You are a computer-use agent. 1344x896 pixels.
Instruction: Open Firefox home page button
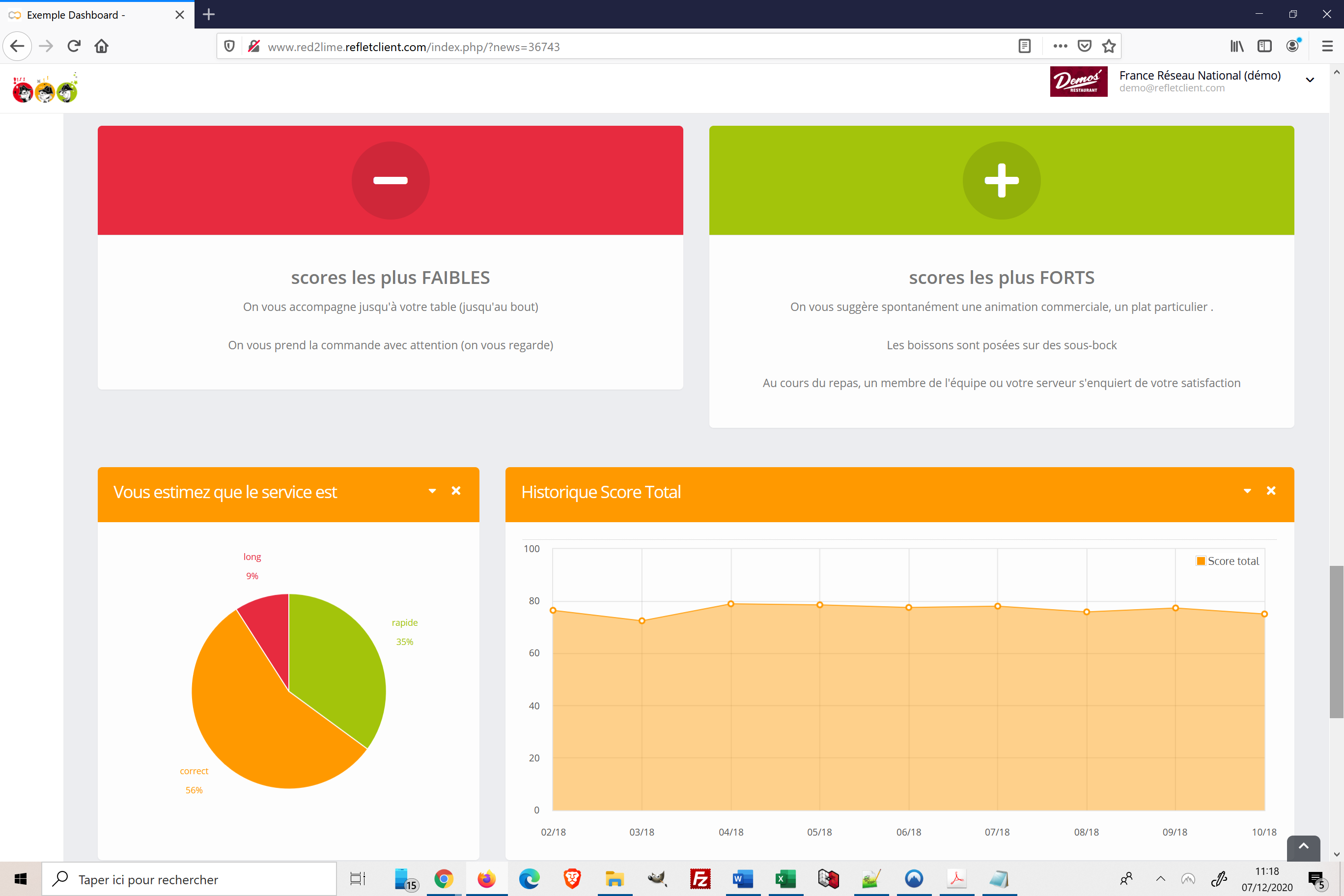point(102,46)
